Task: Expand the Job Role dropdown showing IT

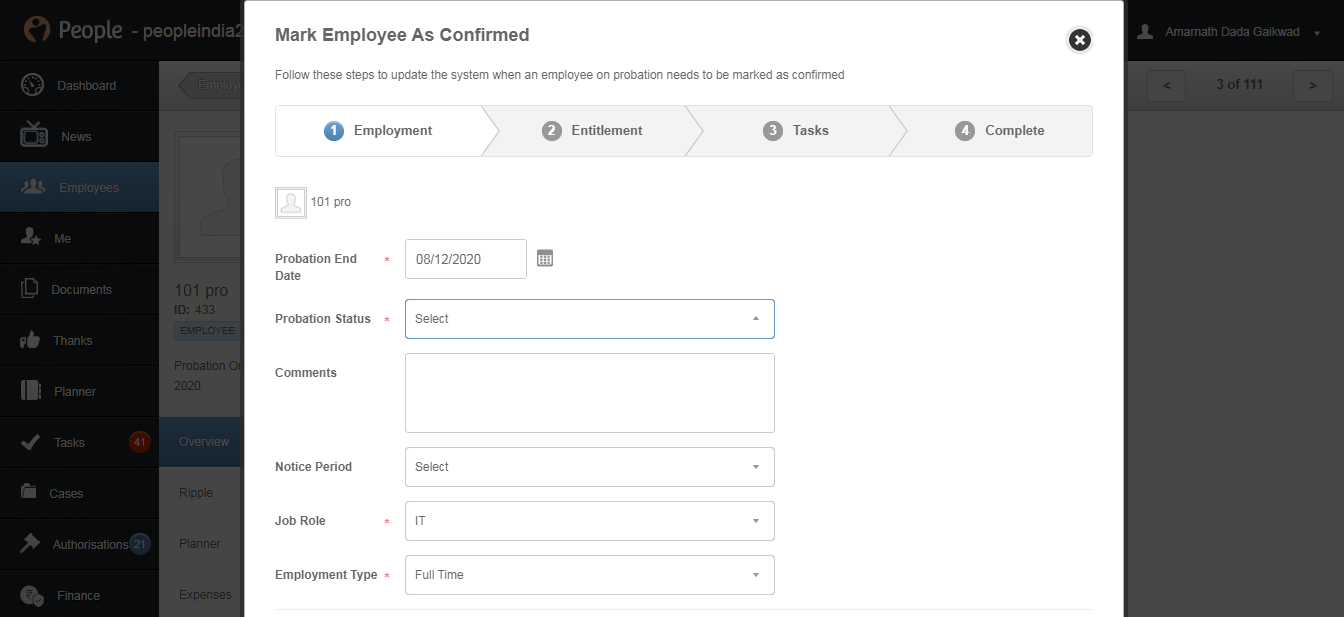Action: pos(589,521)
